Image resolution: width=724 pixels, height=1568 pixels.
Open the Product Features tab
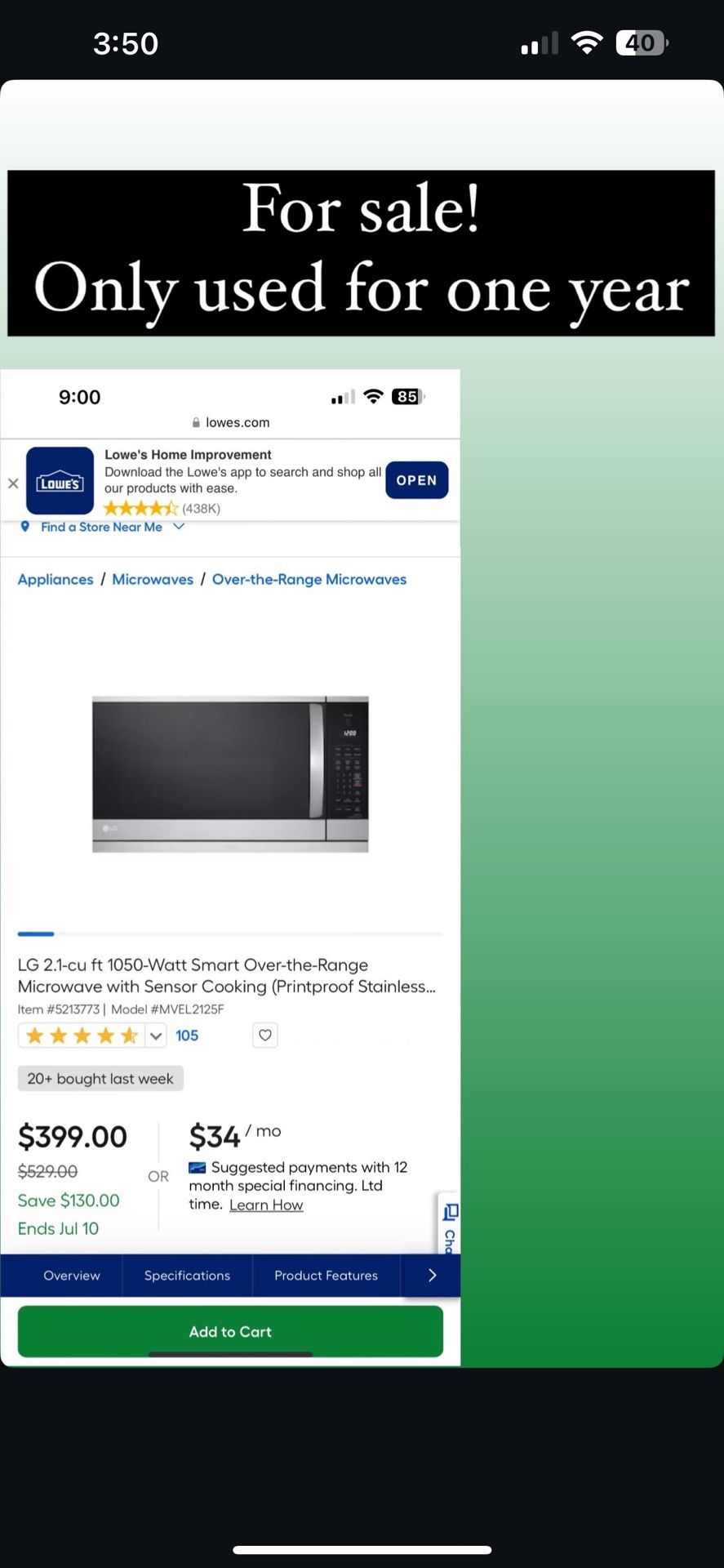(x=326, y=1276)
